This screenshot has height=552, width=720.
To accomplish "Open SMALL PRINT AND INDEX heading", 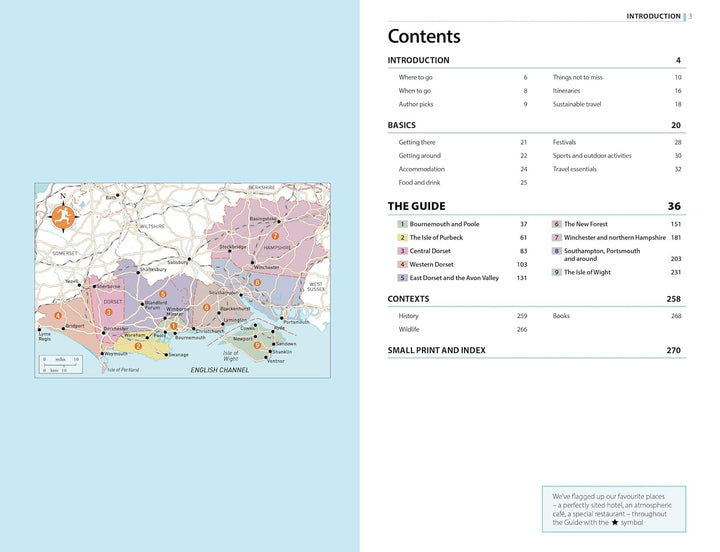I will [x=436, y=350].
